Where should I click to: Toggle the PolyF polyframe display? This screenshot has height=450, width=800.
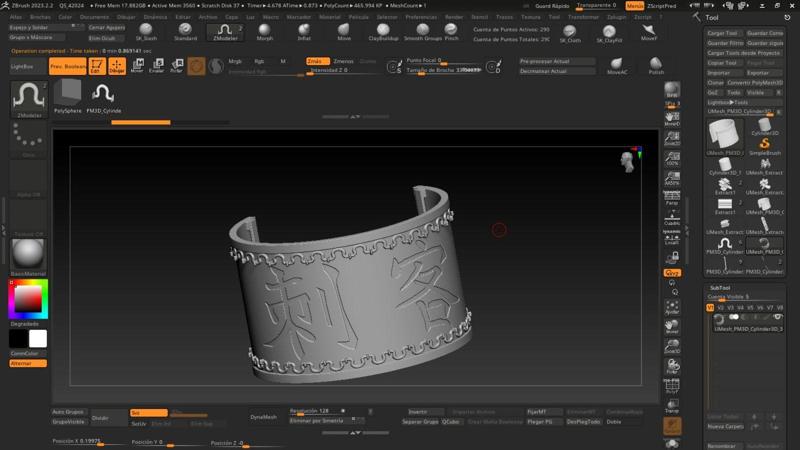point(672,386)
